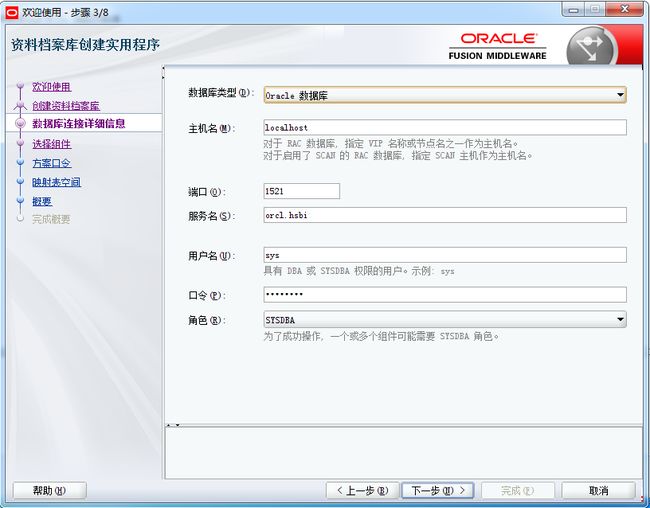650x508 pixels.
Task: Click the hint about DBA 或 SYSDBA 权限
Action: coord(359,271)
